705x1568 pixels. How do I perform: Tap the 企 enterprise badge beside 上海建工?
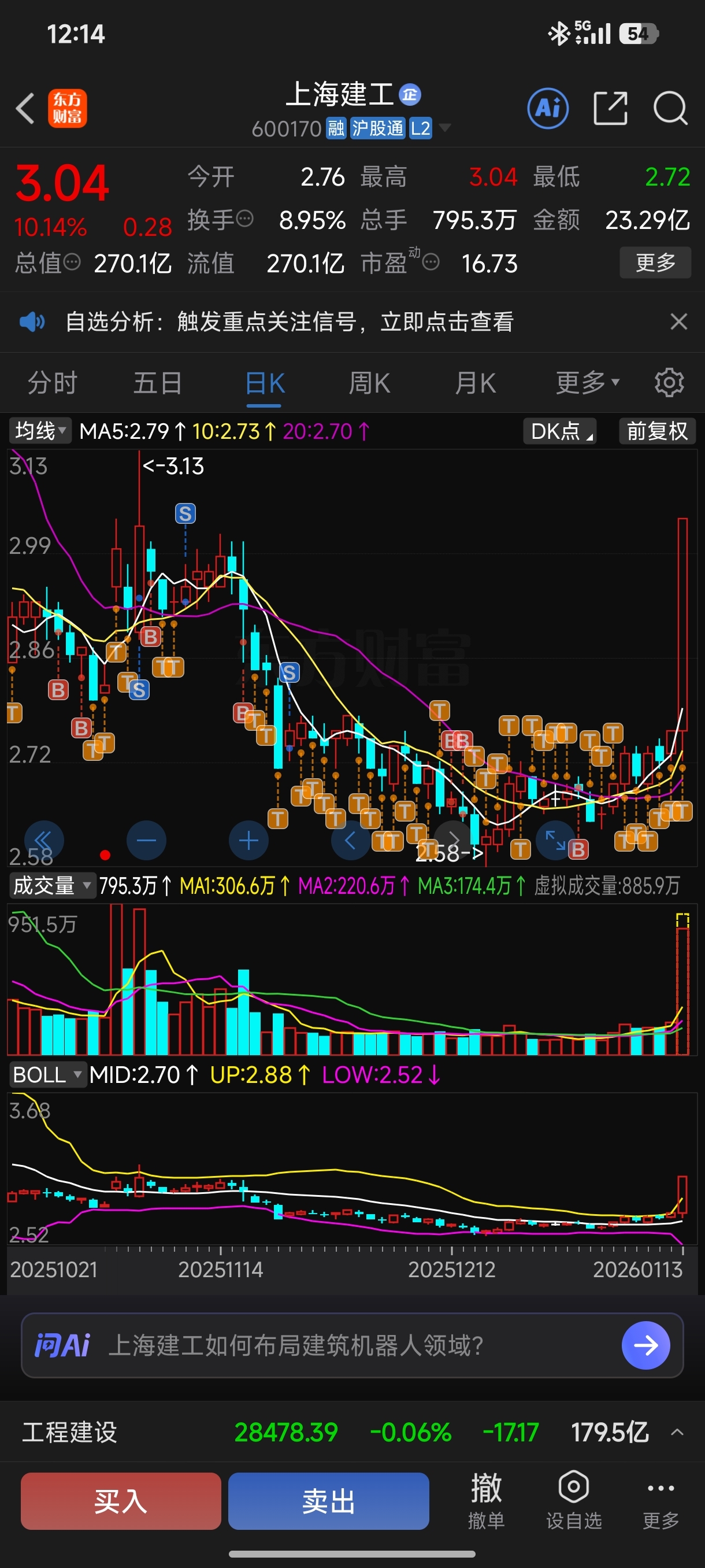tap(410, 94)
